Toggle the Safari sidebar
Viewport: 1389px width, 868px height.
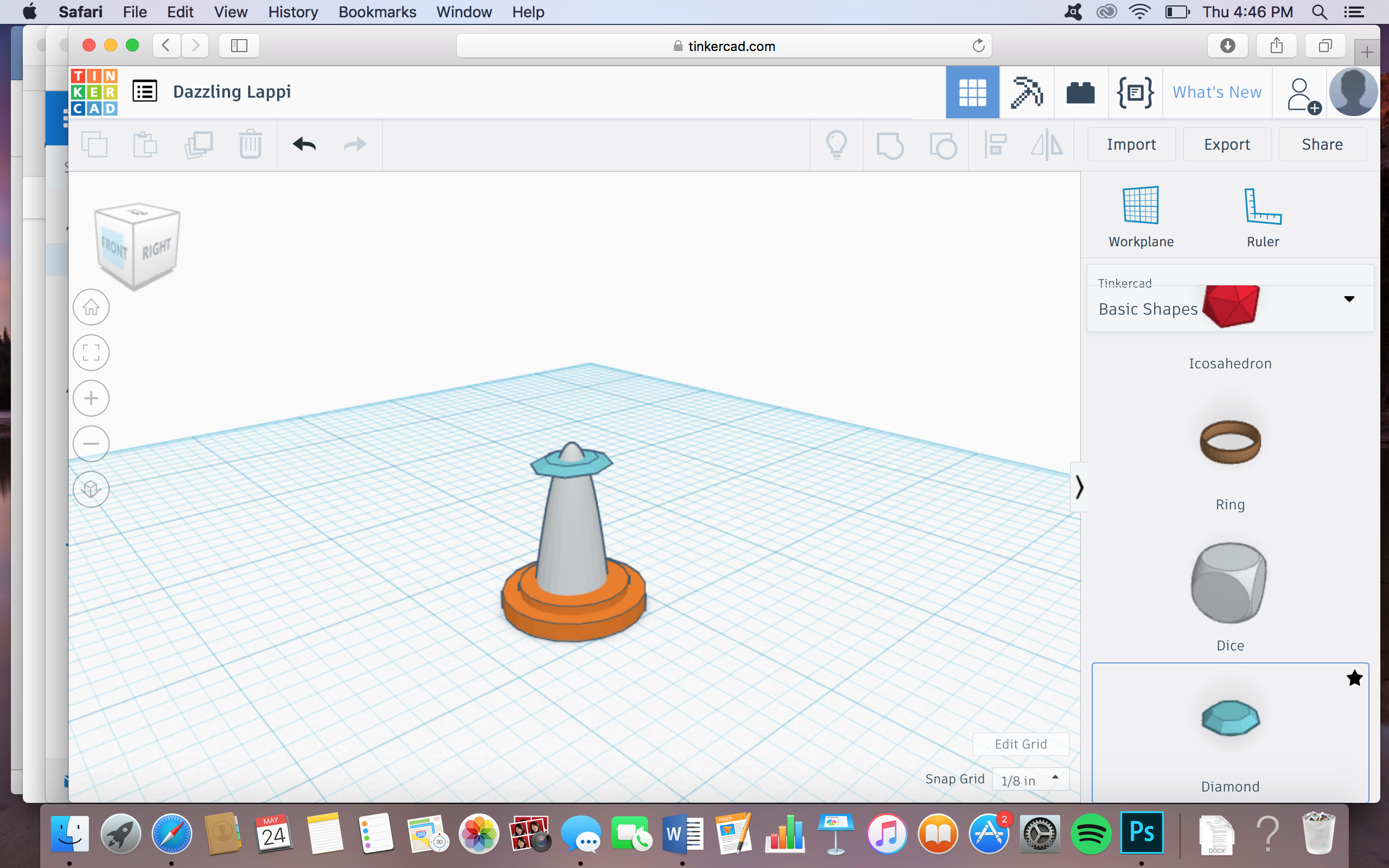pos(239,46)
